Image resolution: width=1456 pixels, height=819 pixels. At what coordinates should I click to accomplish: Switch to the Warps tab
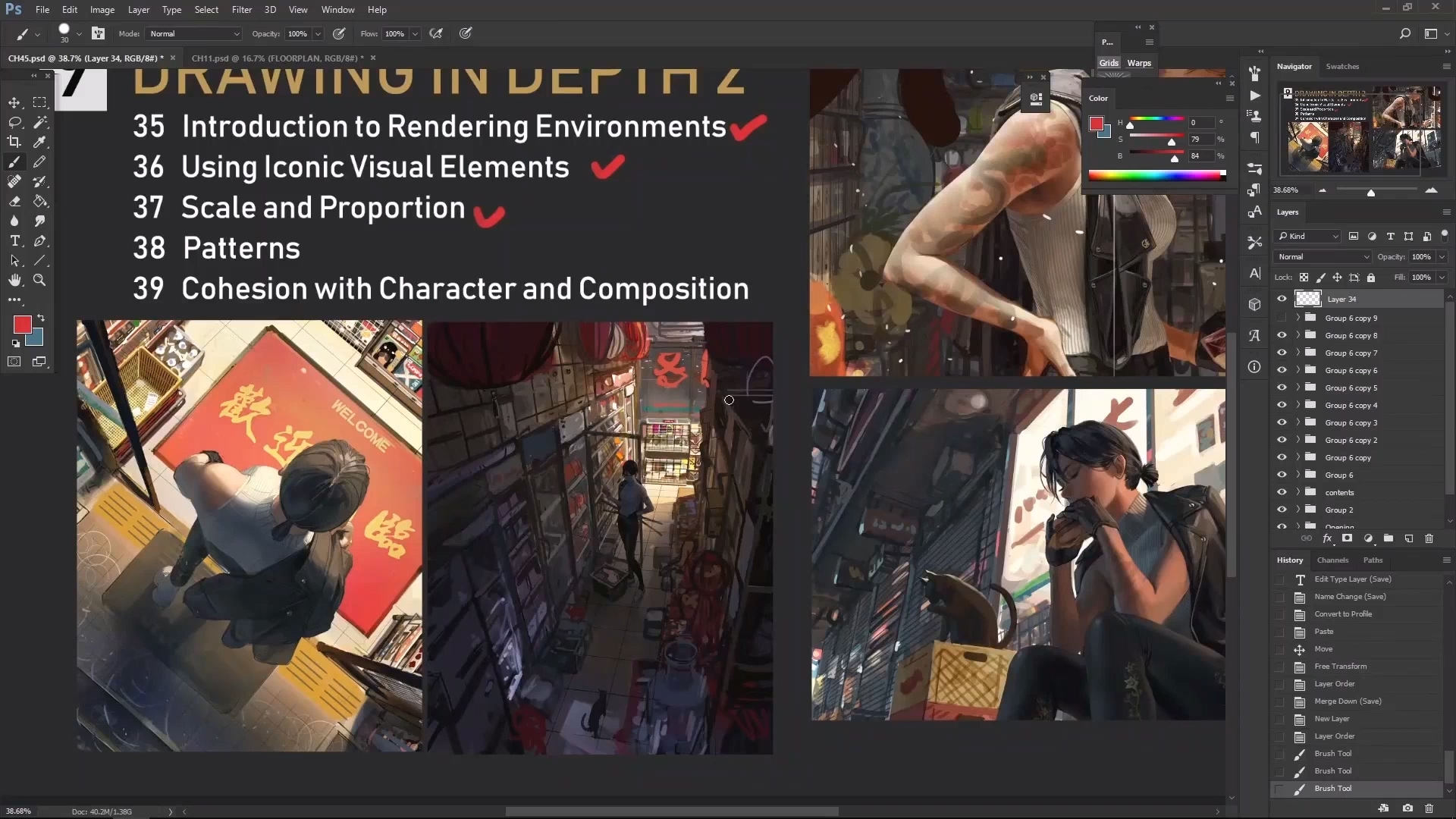pyautogui.click(x=1140, y=63)
